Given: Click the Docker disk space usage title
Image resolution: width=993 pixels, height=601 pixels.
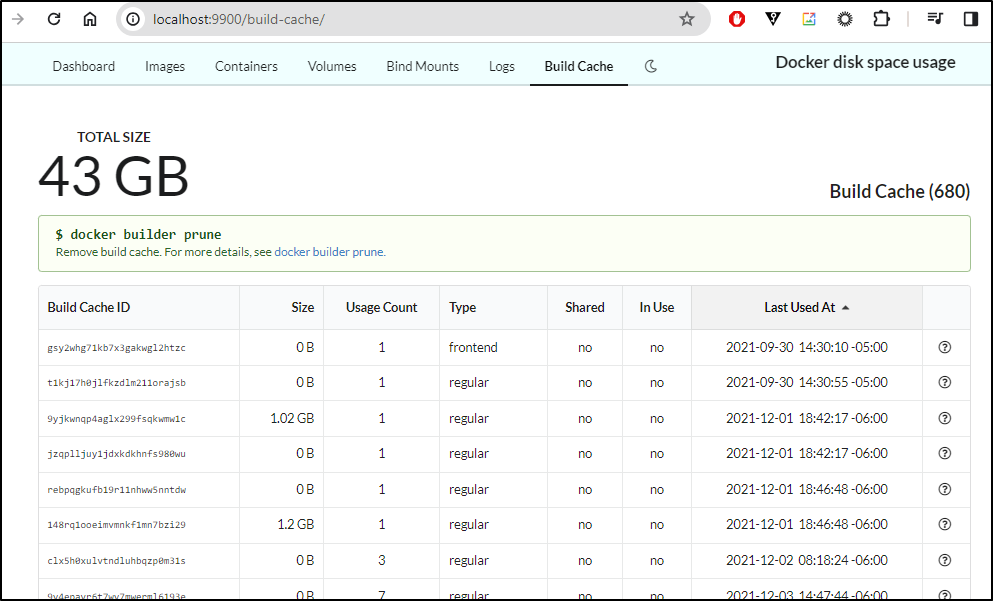Looking at the screenshot, I should [865, 62].
